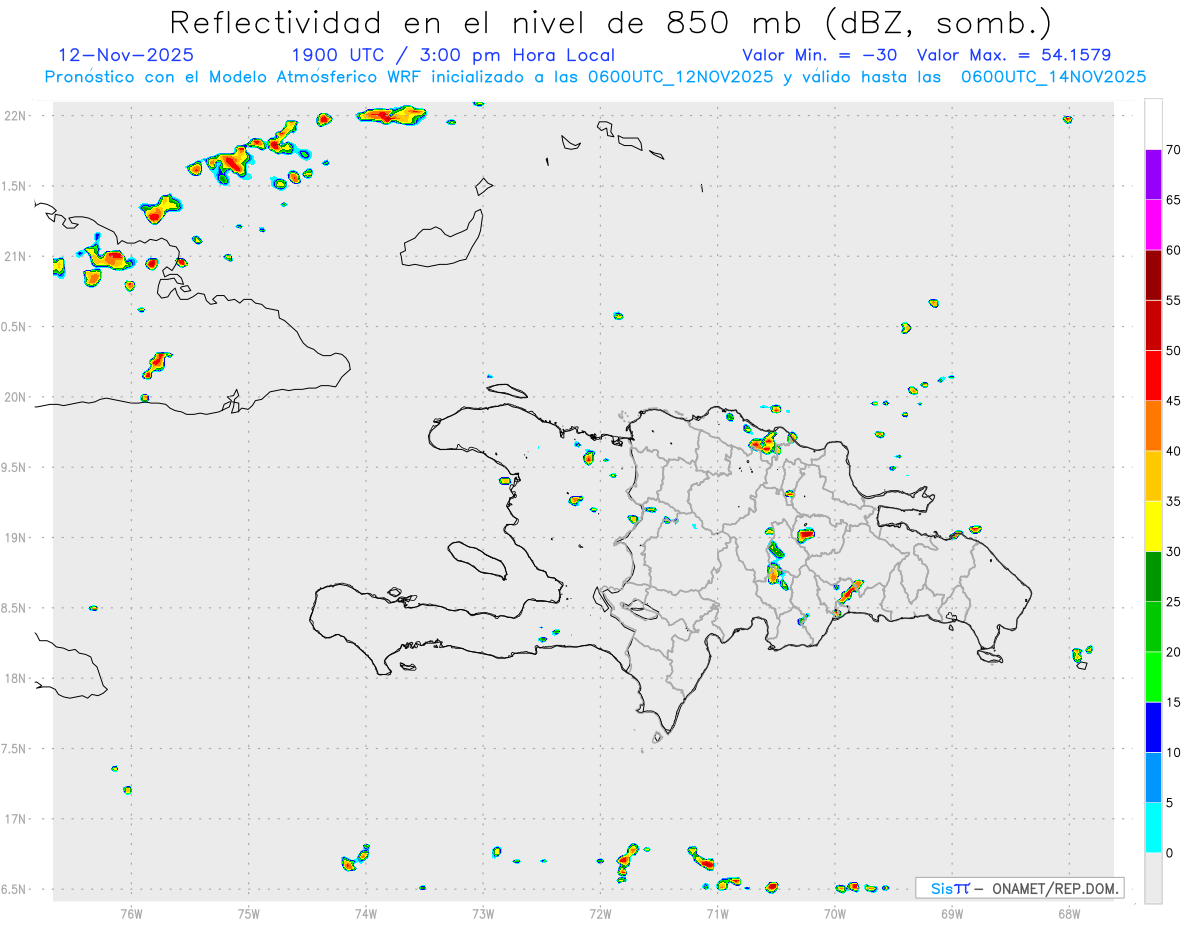Click the '70W' longitude axis label

(x=835, y=912)
